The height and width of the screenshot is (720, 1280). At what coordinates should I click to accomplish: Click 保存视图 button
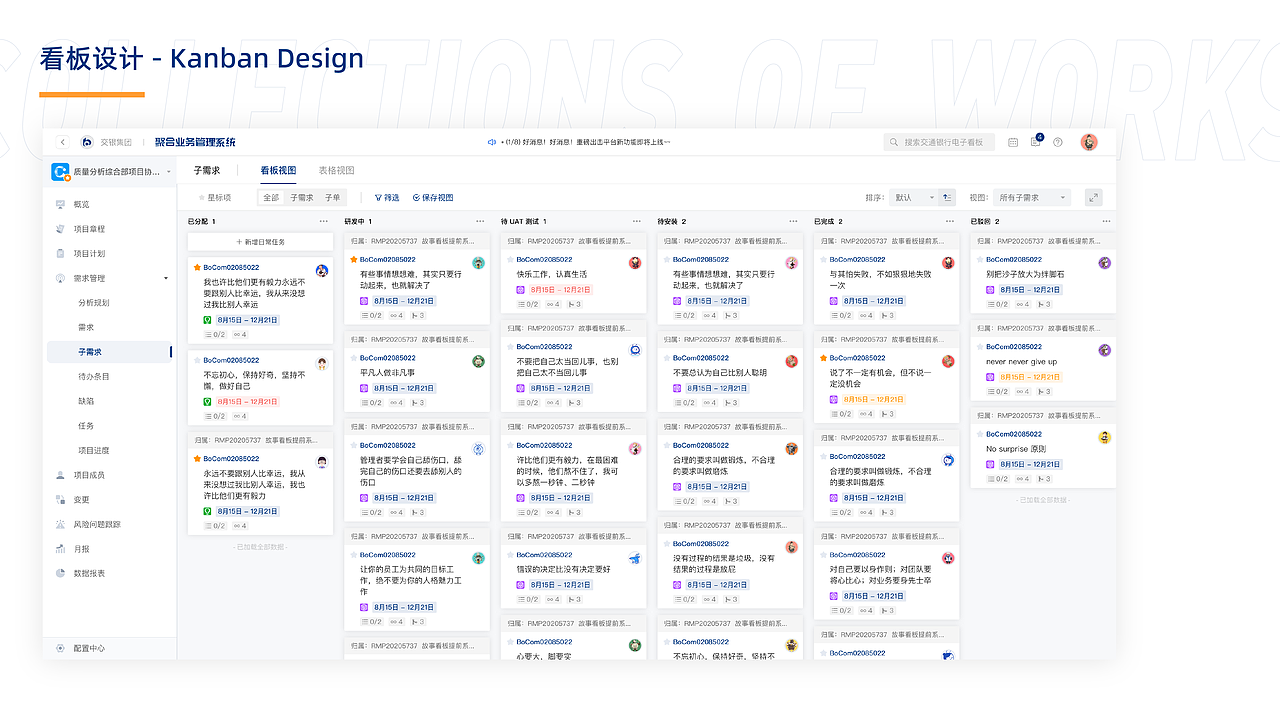coord(433,198)
